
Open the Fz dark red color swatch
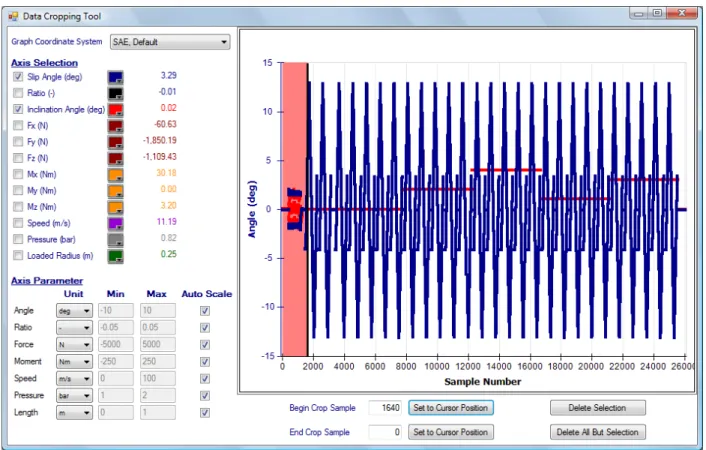pyautogui.click(x=115, y=158)
